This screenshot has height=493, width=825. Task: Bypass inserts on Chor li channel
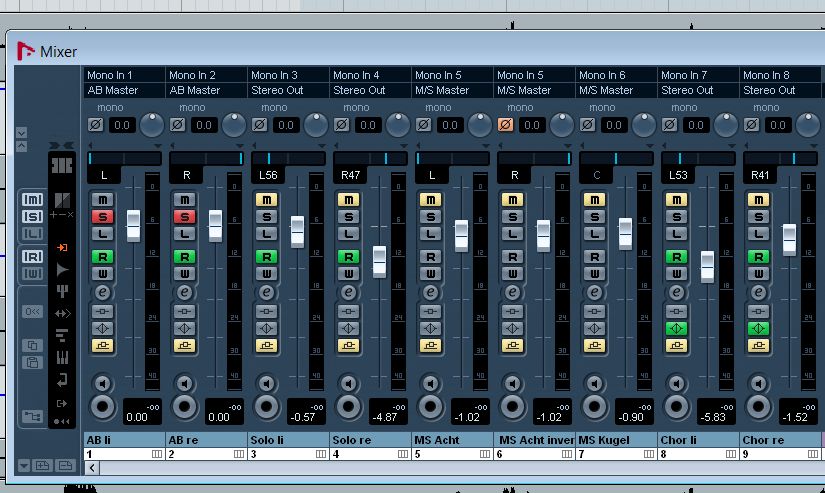click(676, 310)
